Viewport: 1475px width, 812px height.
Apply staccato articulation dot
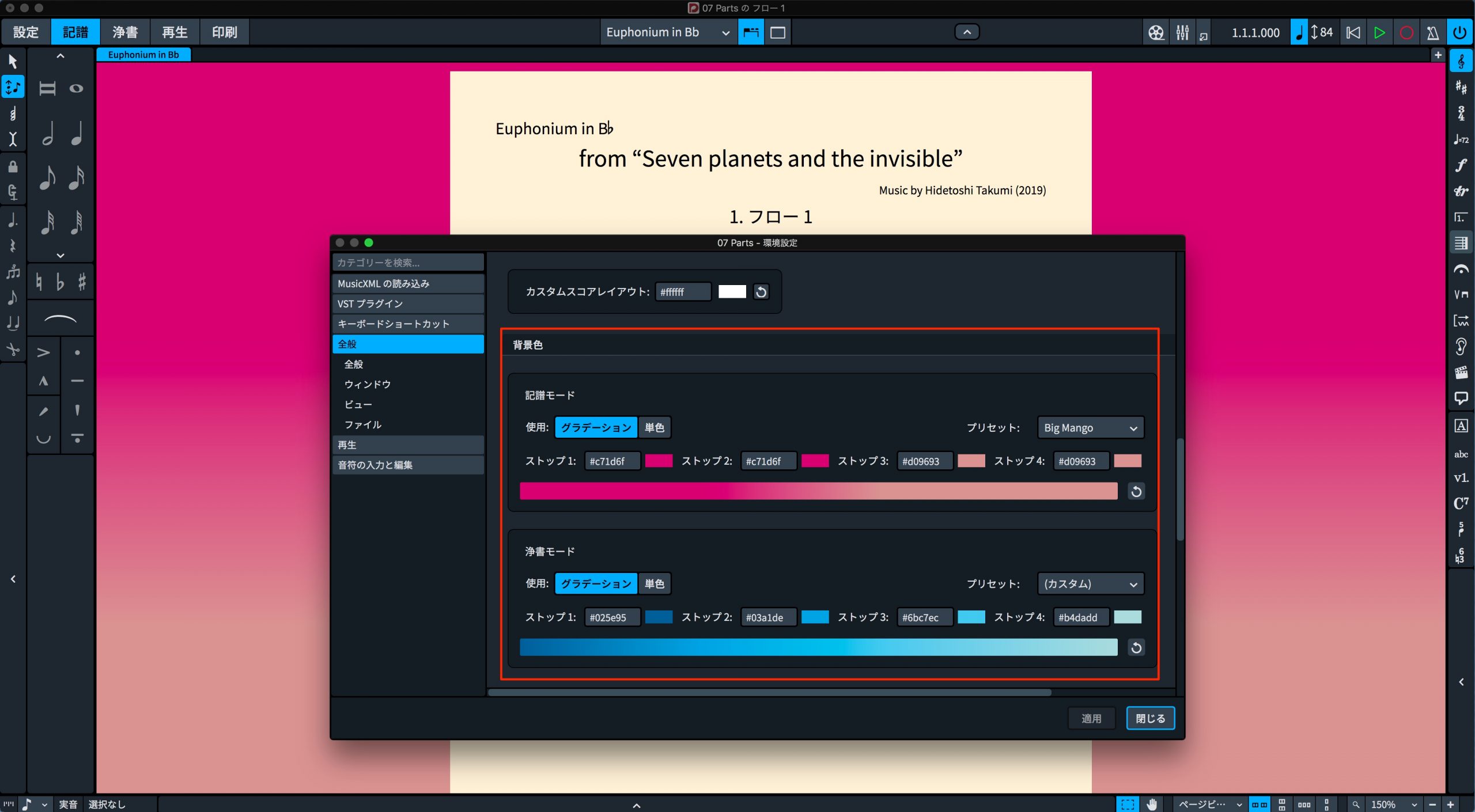click(x=77, y=352)
